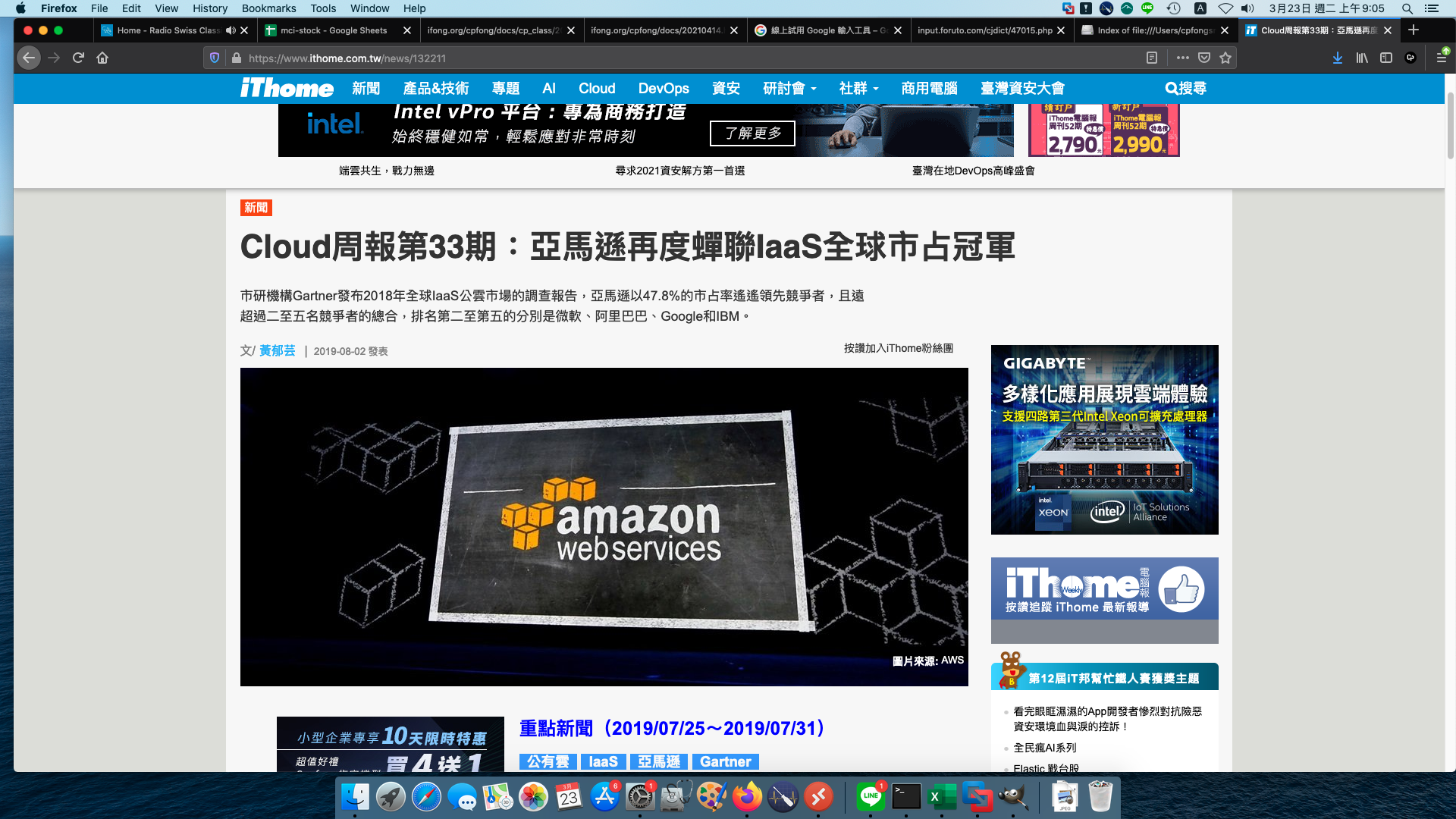The height and width of the screenshot is (819, 1456).
Task: Click author link 黃郁芸
Action: pyautogui.click(x=277, y=350)
